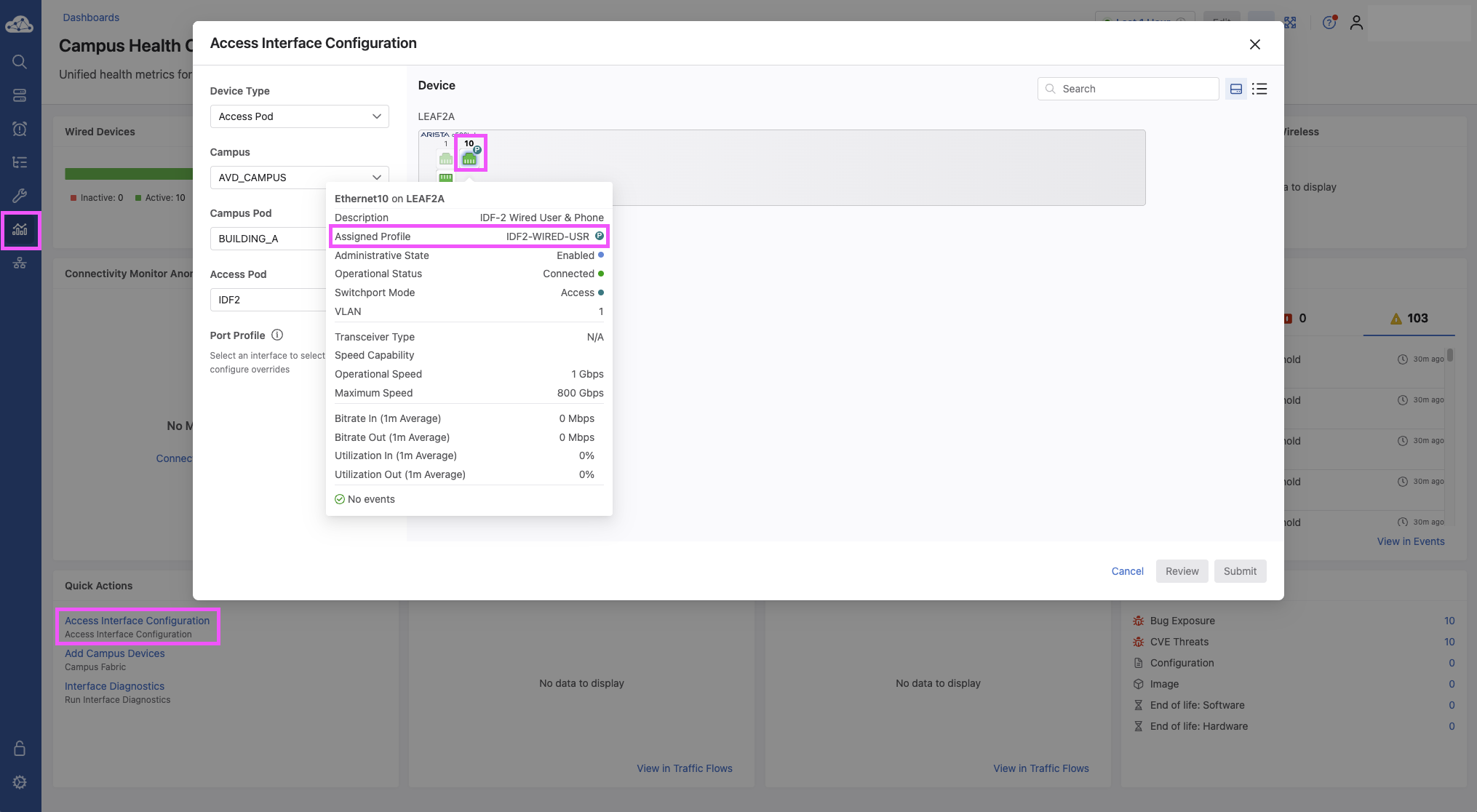
Task: Switch to device panel view
Action: 1235,89
